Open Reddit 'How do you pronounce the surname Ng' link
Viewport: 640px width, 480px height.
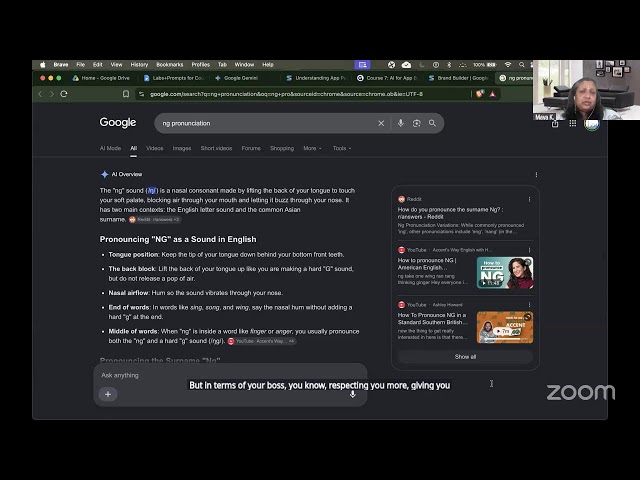450,213
